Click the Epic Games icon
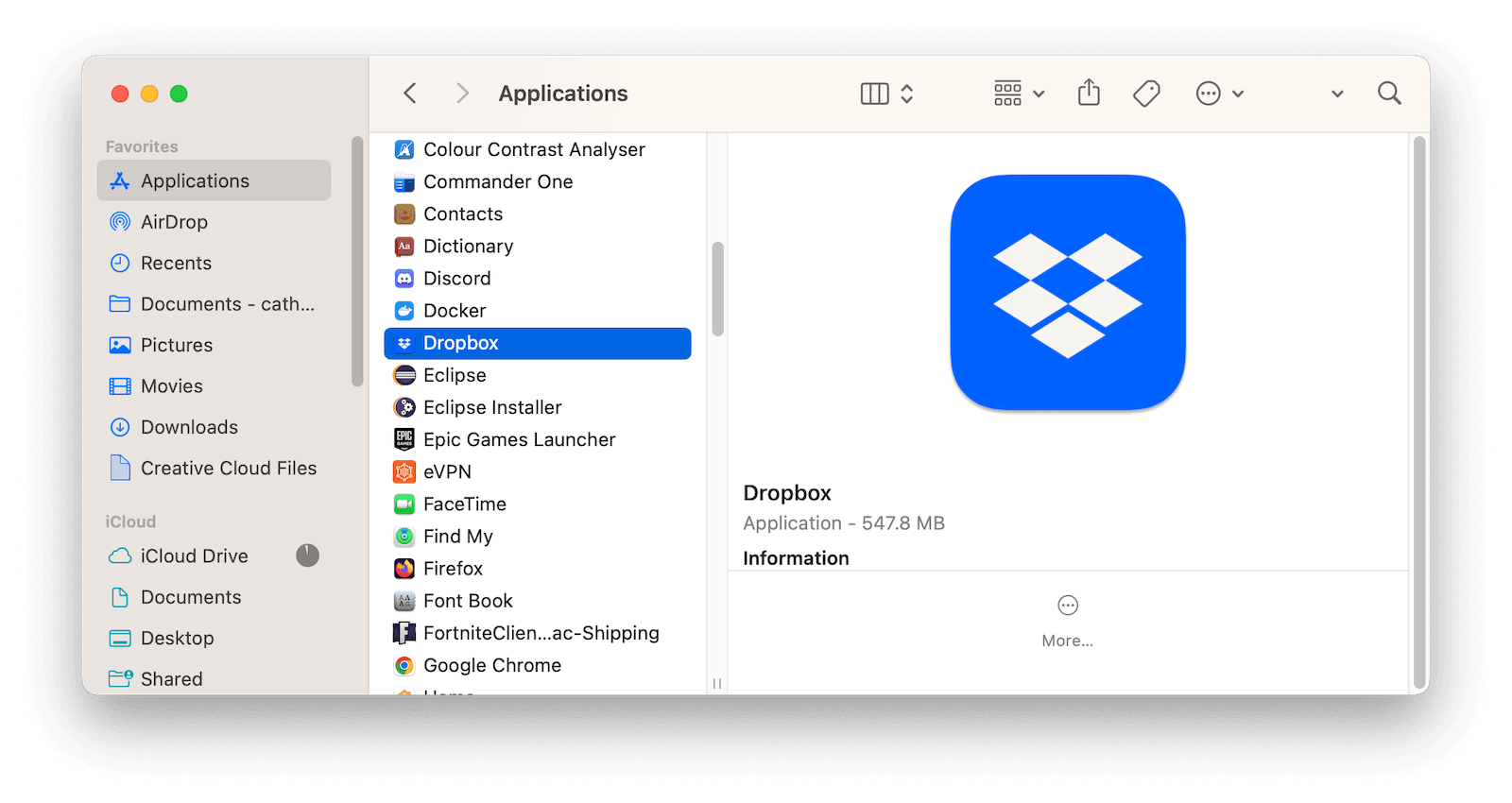 pyautogui.click(x=404, y=439)
